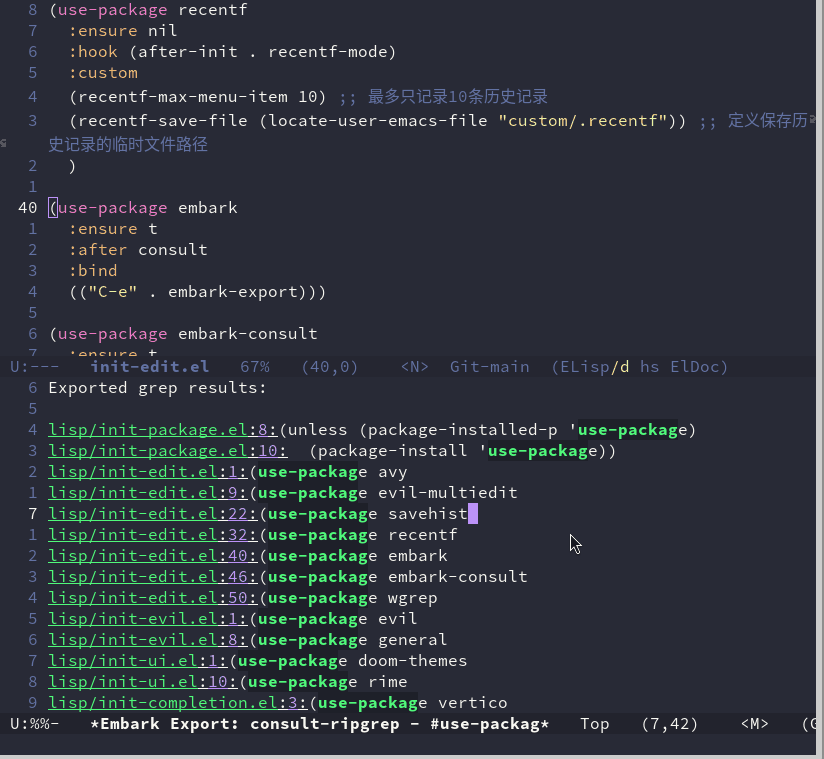Click '(use-package embark-consult' line

(x=183, y=334)
